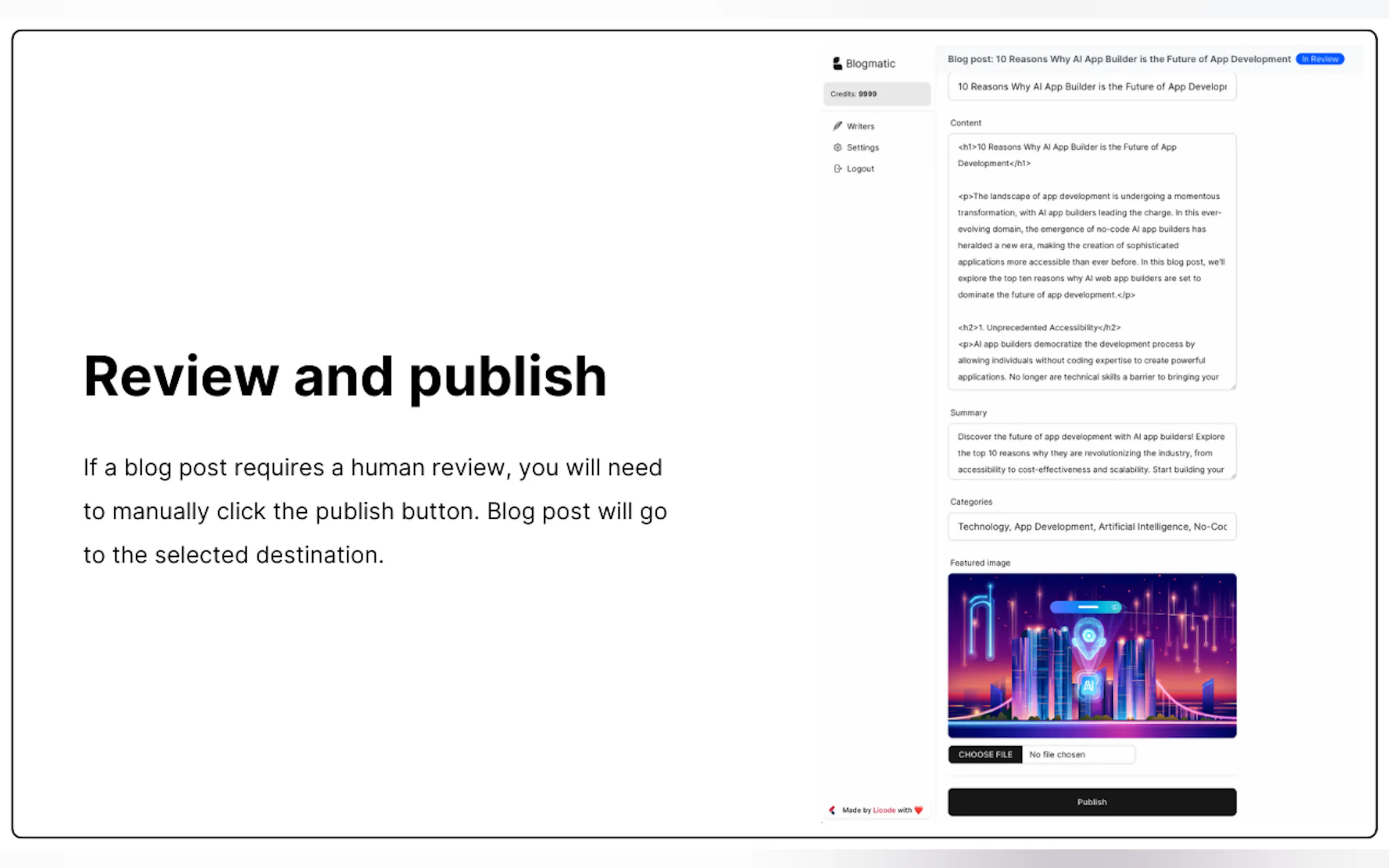Select the Logout menu item
Image resolution: width=1389 pixels, height=868 pixels.
pos(860,169)
